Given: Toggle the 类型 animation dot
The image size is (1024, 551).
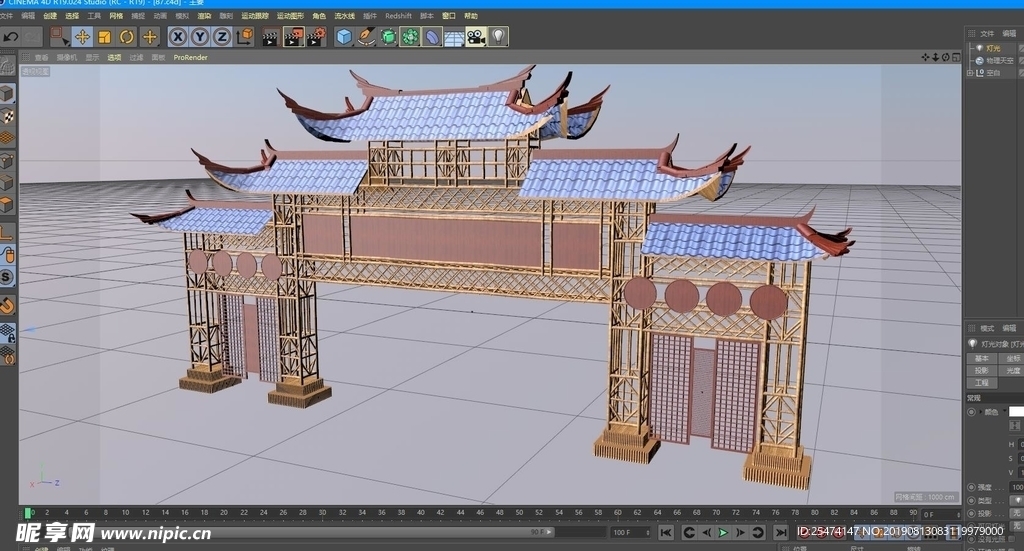Looking at the screenshot, I should click(x=971, y=500).
